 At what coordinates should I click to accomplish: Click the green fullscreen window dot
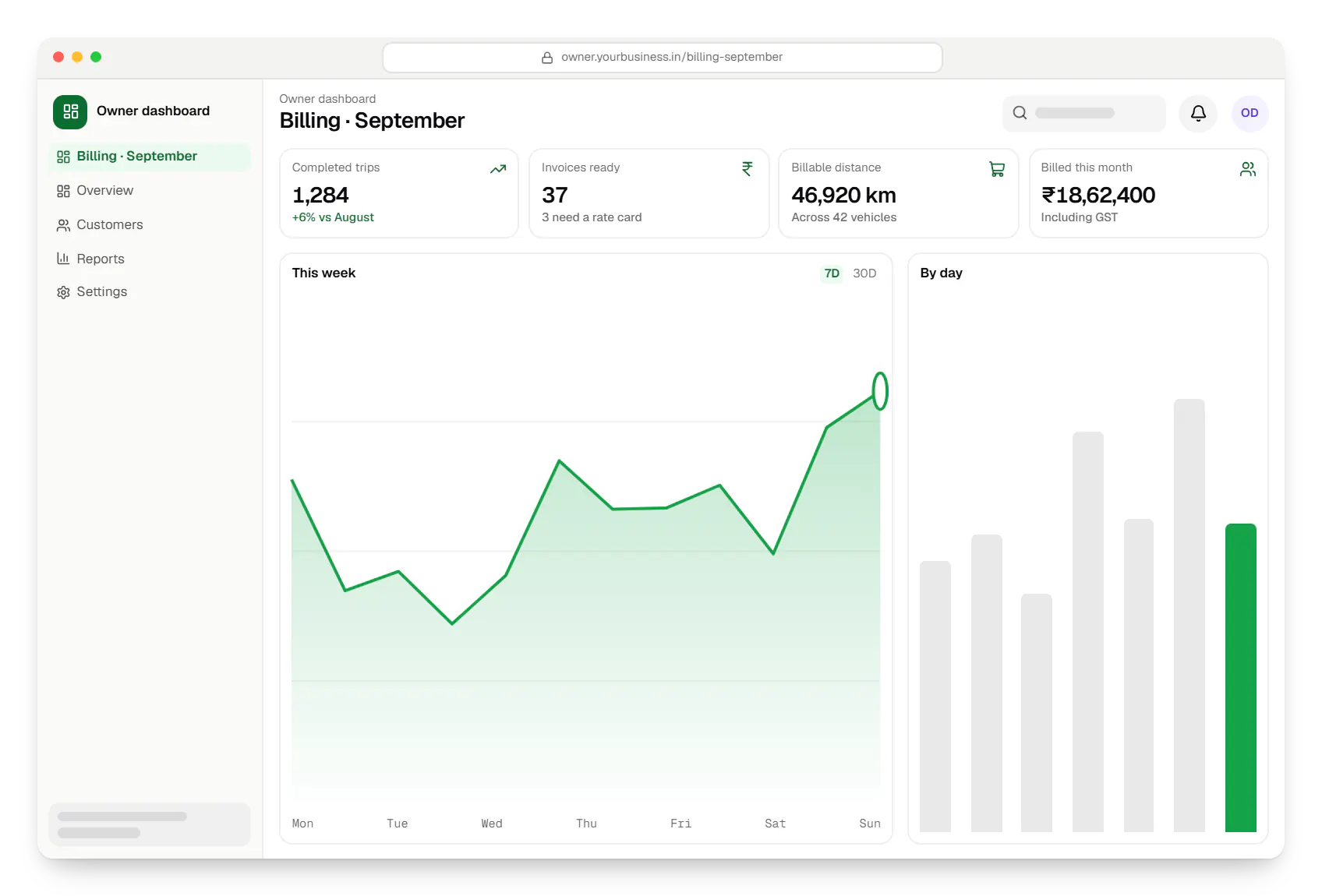tap(96, 57)
